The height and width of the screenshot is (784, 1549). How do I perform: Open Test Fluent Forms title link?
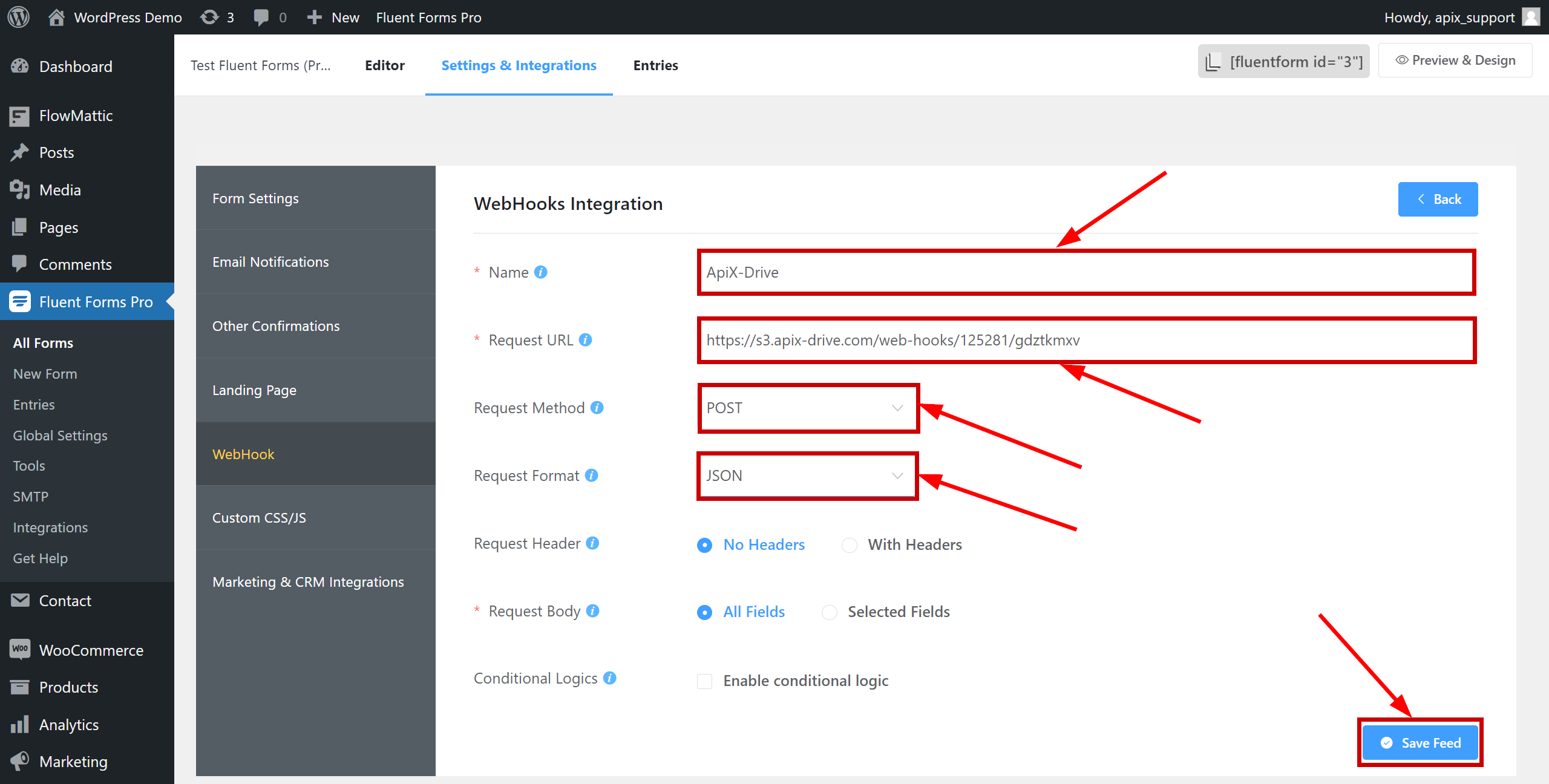point(261,65)
